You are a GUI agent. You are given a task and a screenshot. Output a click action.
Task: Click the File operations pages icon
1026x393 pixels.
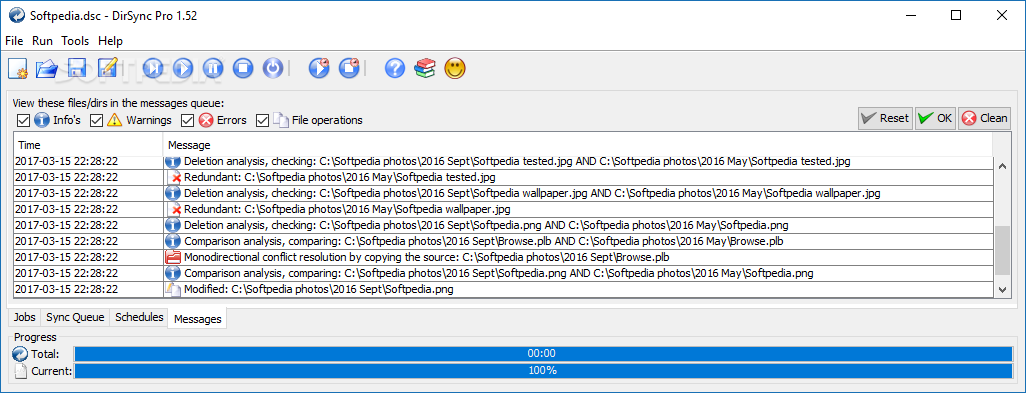[281, 120]
